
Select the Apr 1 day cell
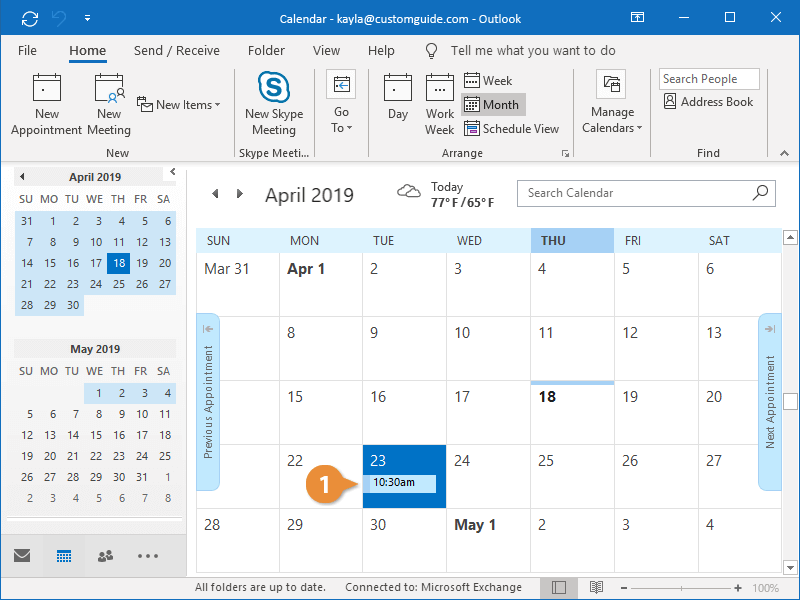[321, 285]
